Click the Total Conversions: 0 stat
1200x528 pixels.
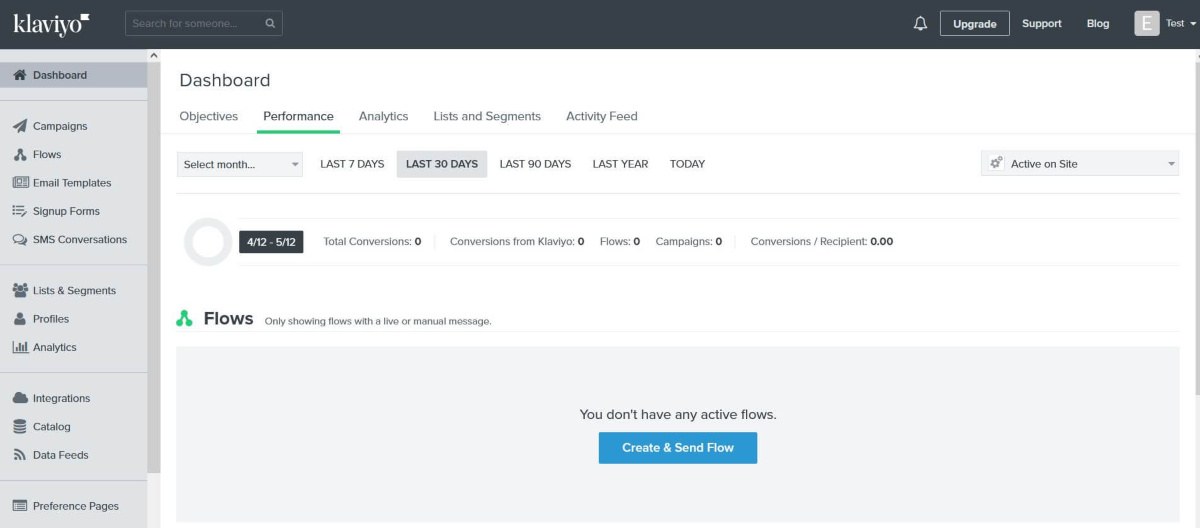pyautogui.click(x=372, y=242)
